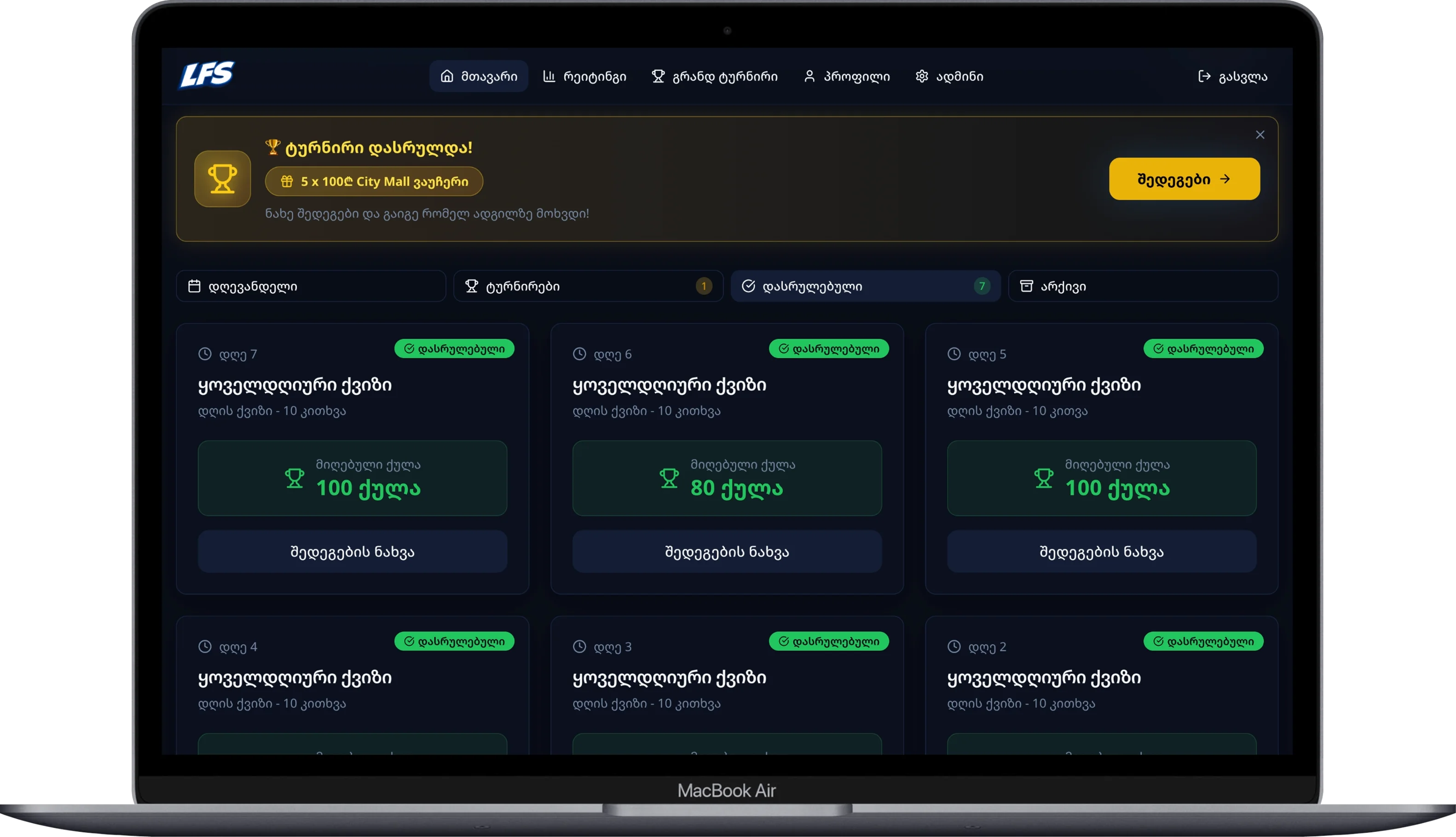Image resolution: width=1456 pixels, height=837 pixels.
Task: Click the badge count 7 on დასრულებული
Action: 982,286
